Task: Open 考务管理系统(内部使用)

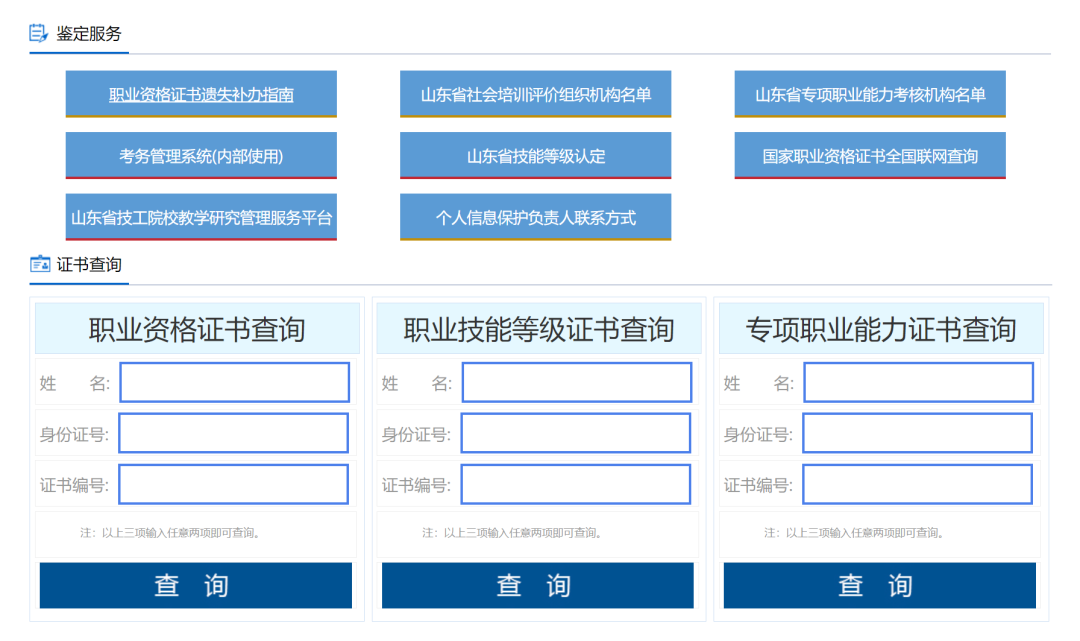Action: click(201, 156)
